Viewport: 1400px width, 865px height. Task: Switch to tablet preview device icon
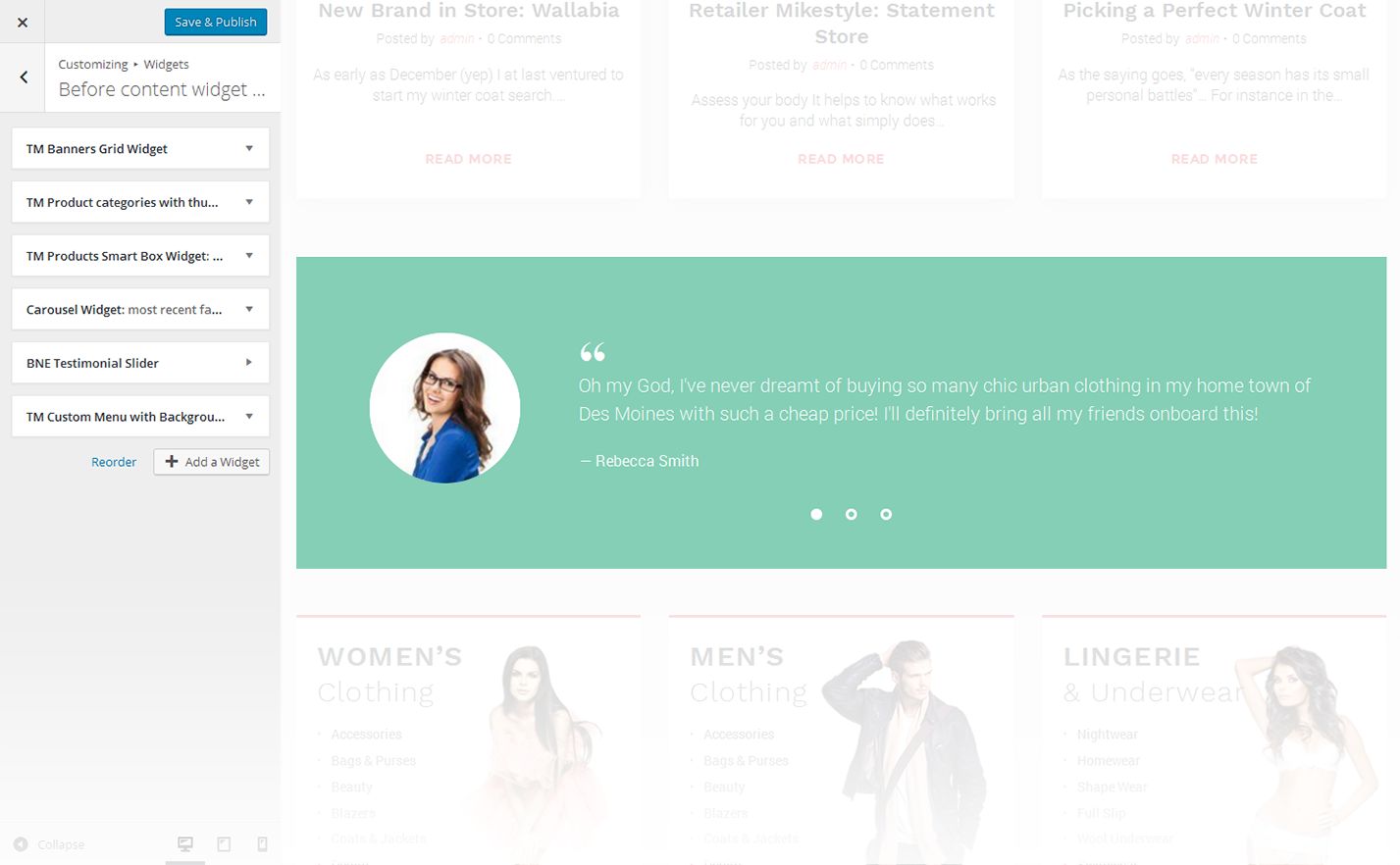click(x=224, y=844)
